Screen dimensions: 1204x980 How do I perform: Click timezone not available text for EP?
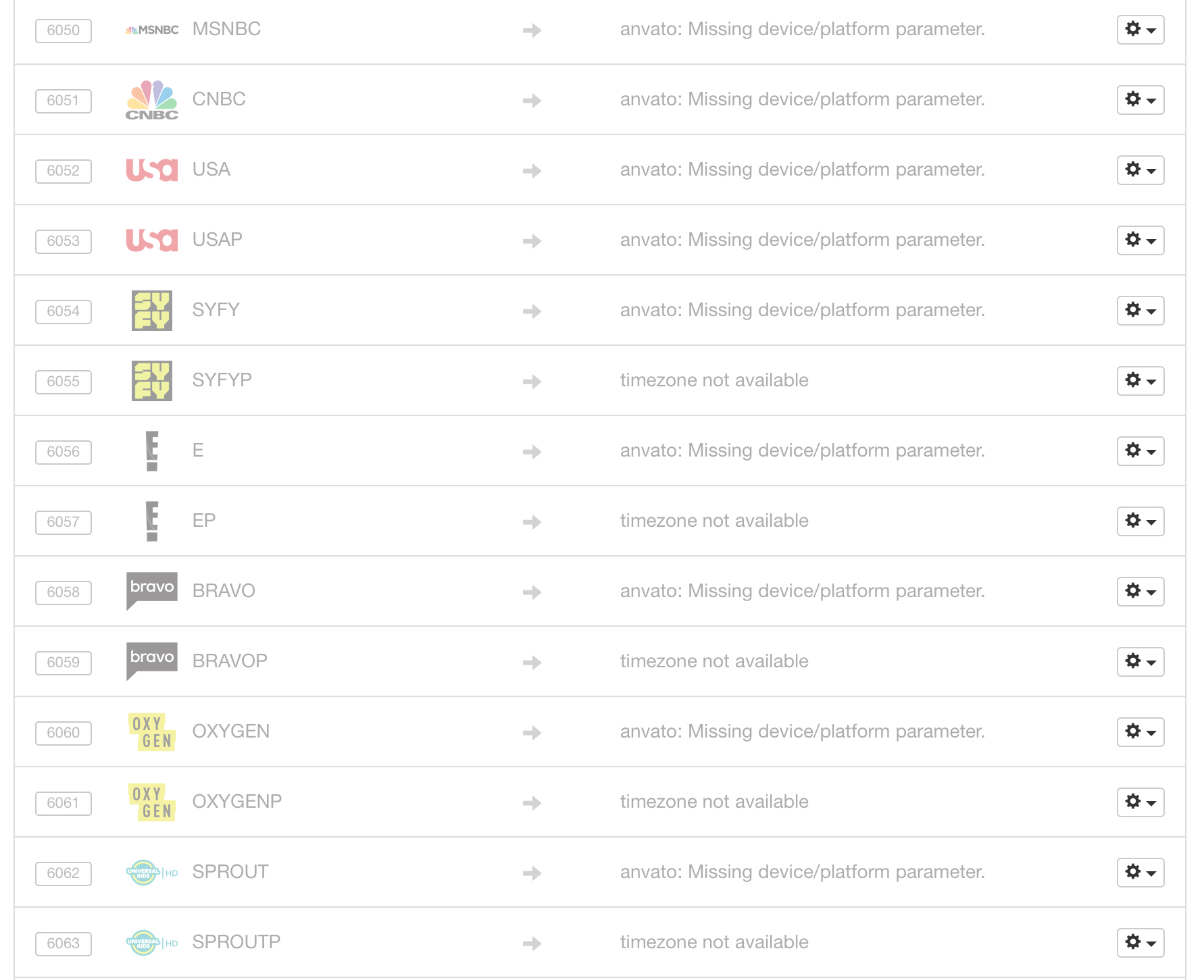714,521
